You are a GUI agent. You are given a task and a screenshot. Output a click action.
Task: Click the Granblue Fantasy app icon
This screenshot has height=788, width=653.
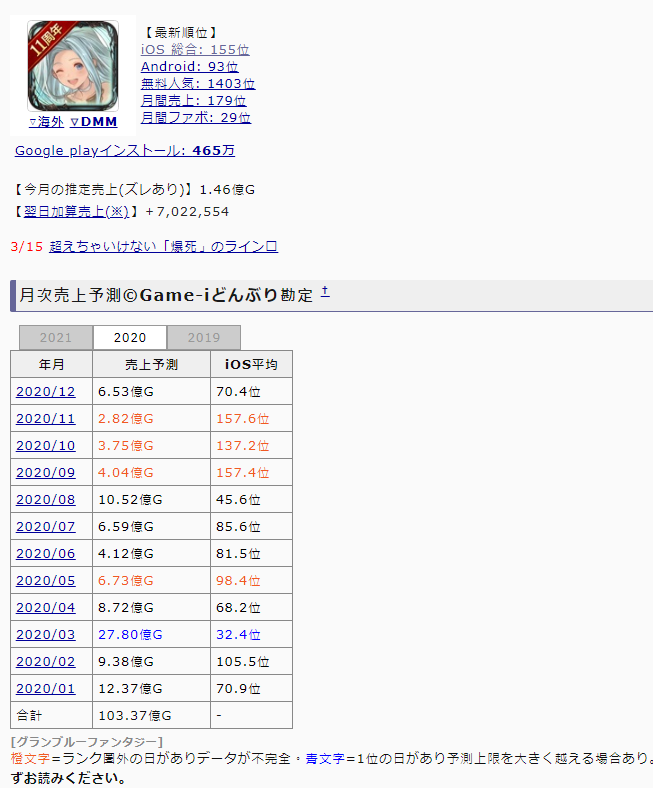[73, 66]
